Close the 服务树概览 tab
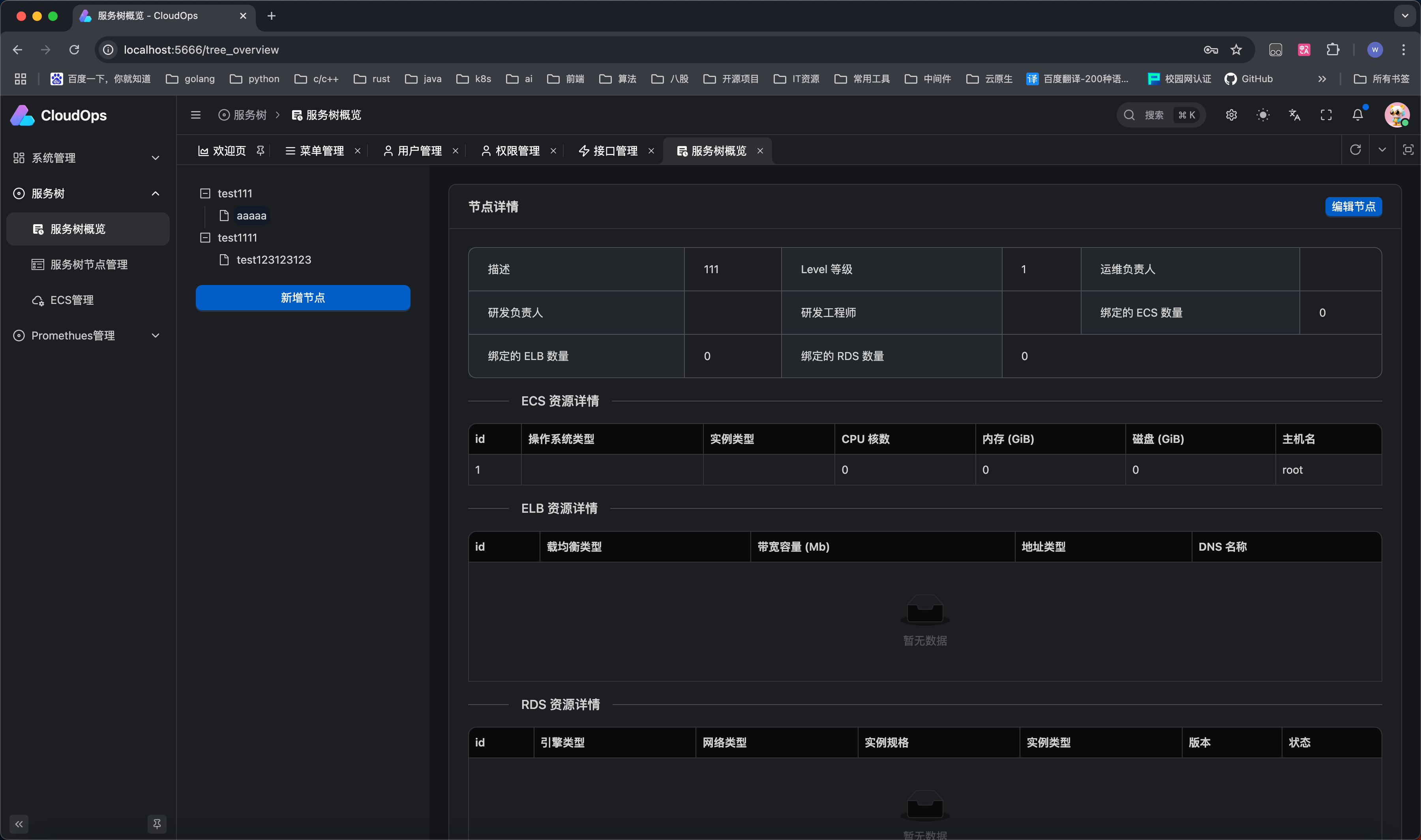 tap(760, 150)
